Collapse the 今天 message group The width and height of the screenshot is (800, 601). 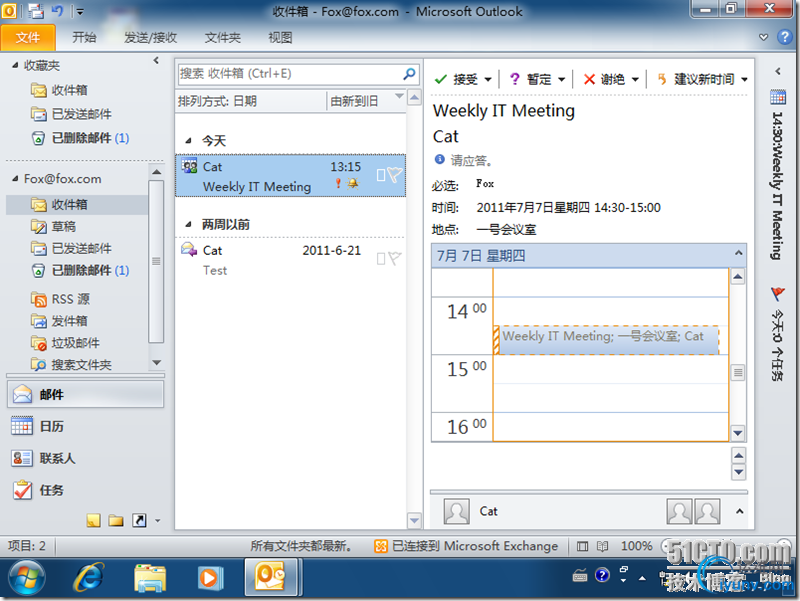point(188,140)
